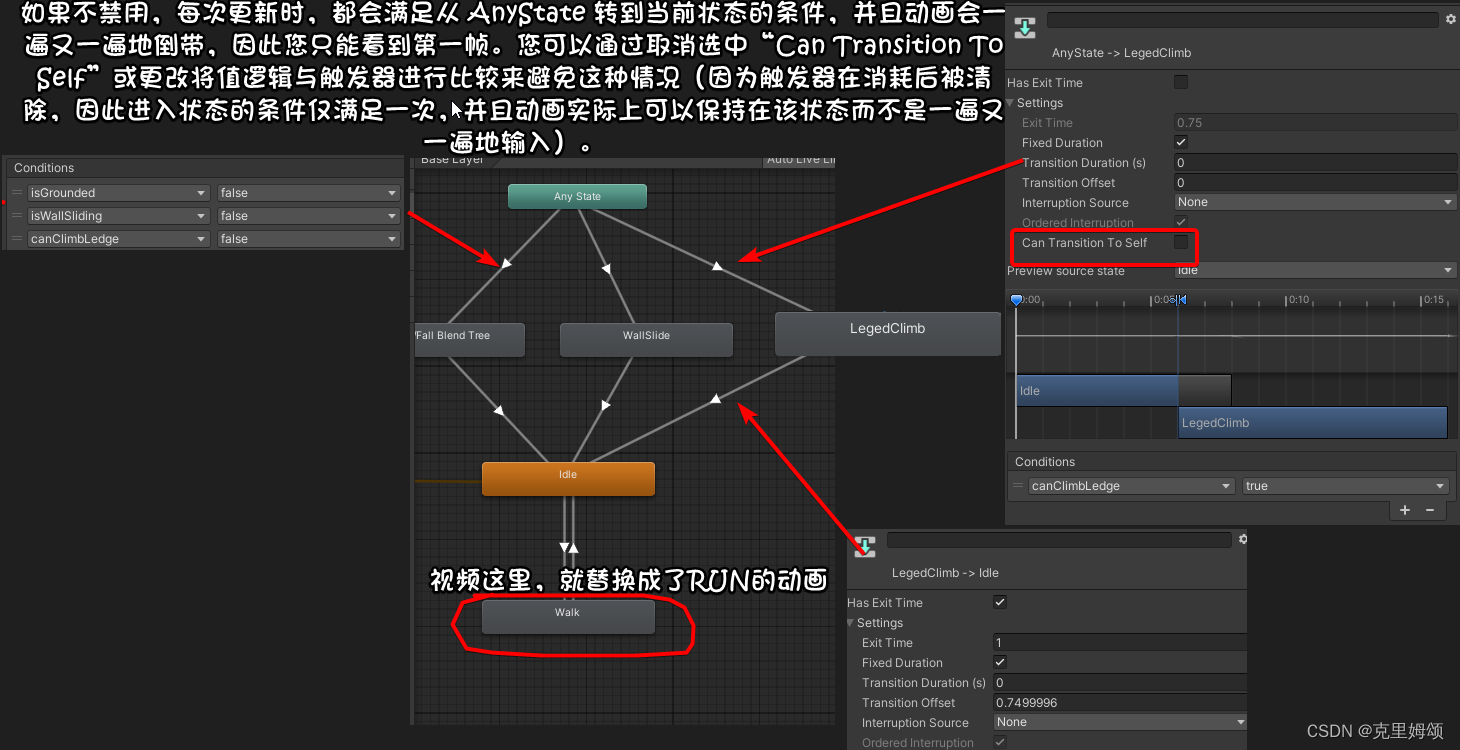Click the minus button to remove a condition
The image size is (1460, 750).
(1430, 510)
